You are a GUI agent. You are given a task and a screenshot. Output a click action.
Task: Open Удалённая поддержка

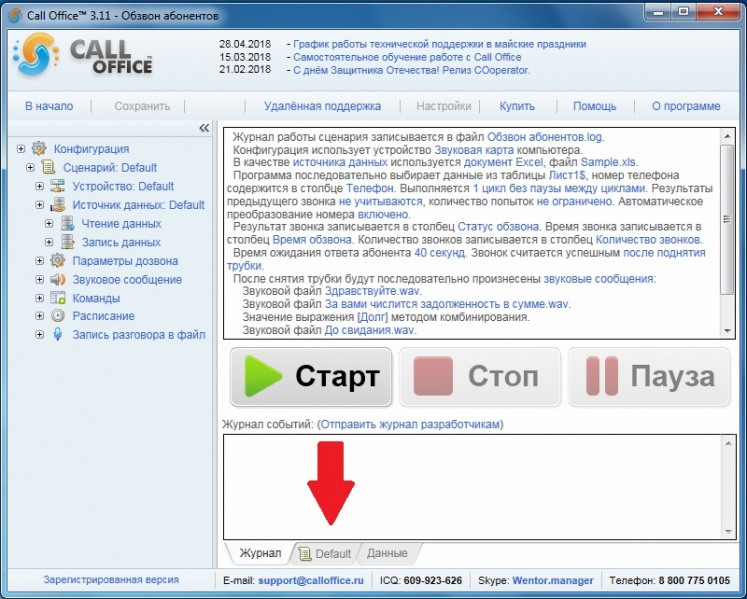323,106
